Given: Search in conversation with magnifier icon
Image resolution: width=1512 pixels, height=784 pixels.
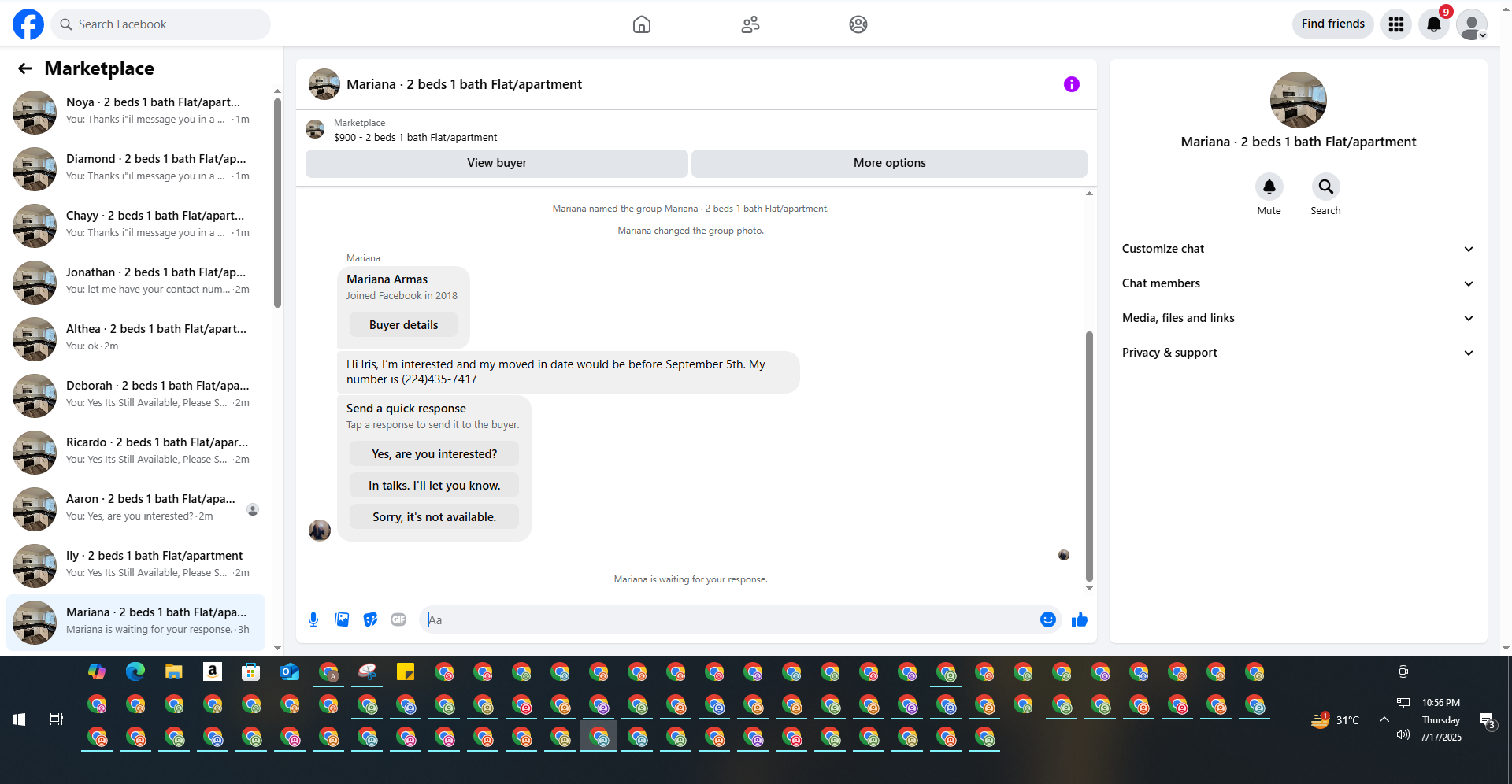Looking at the screenshot, I should [1326, 187].
